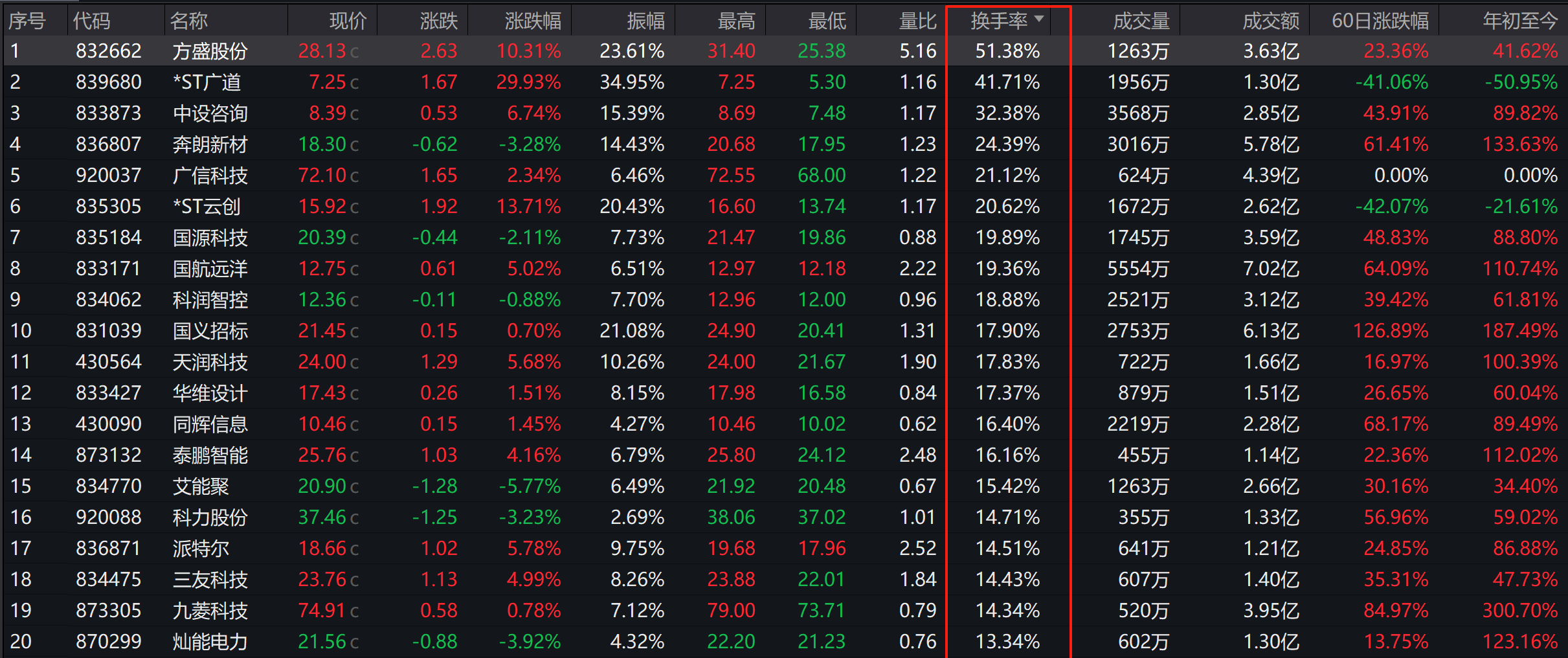This screenshot has width=1568, height=658.
Task: Select stock name 天润科技
Action: (210, 362)
